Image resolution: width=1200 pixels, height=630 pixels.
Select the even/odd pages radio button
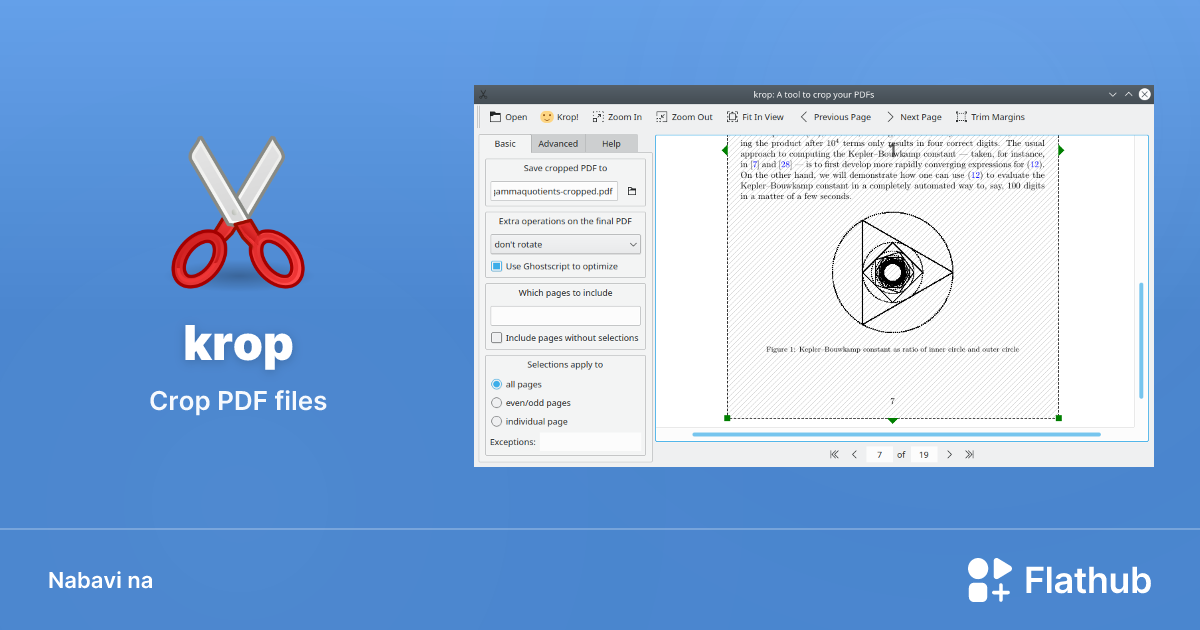pos(496,402)
